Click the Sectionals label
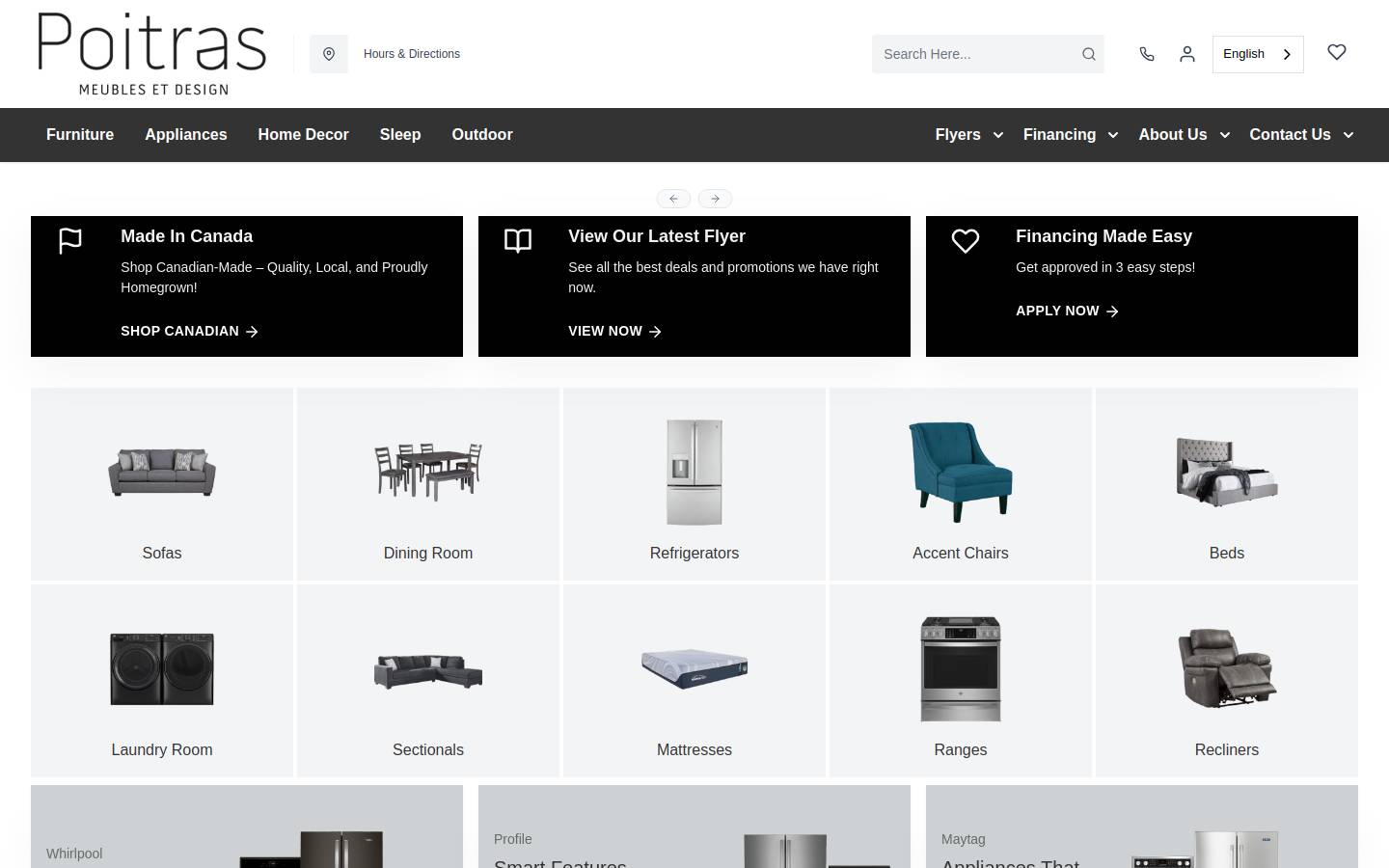The width and height of the screenshot is (1389, 868). point(428,750)
